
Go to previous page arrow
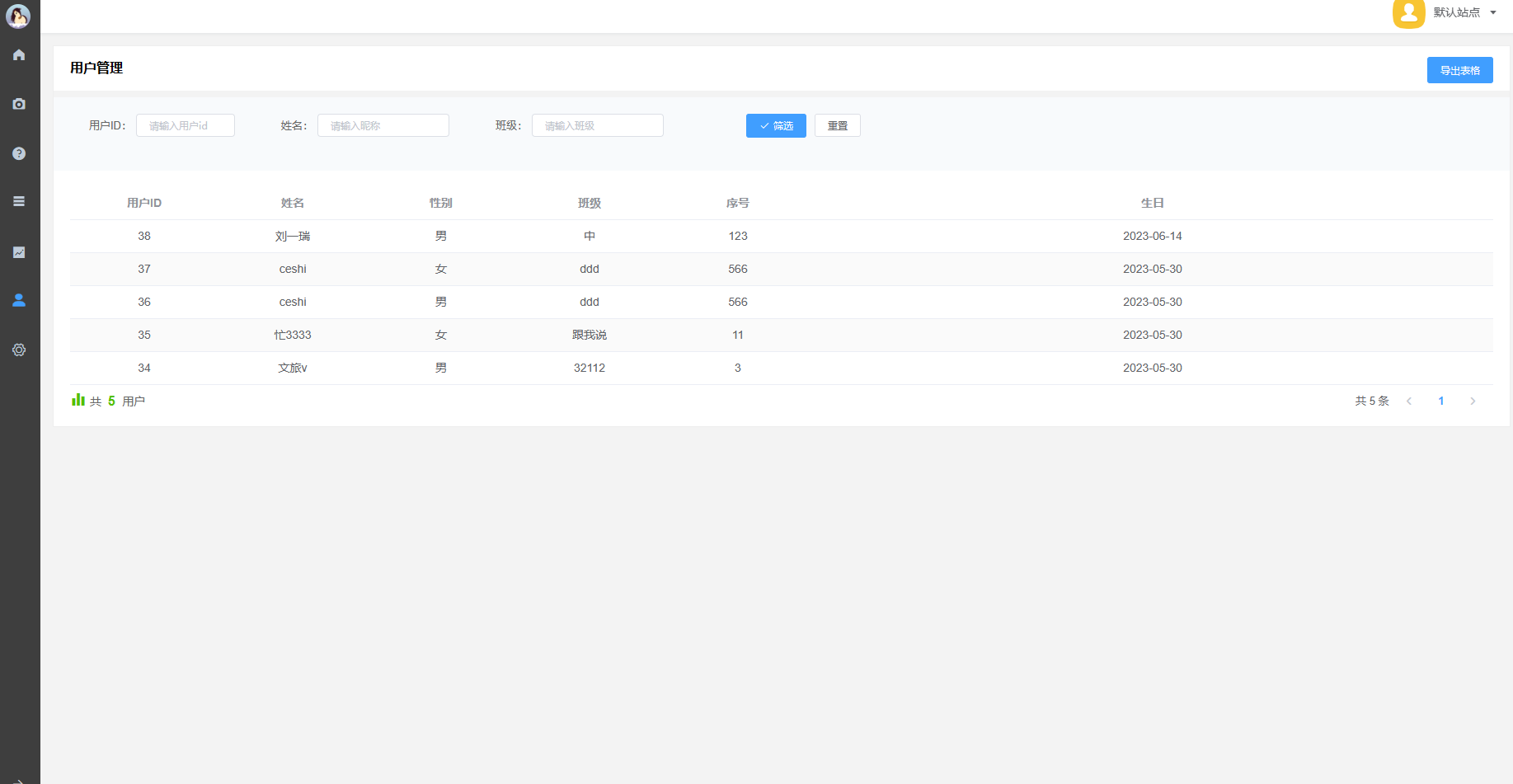[1409, 401]
